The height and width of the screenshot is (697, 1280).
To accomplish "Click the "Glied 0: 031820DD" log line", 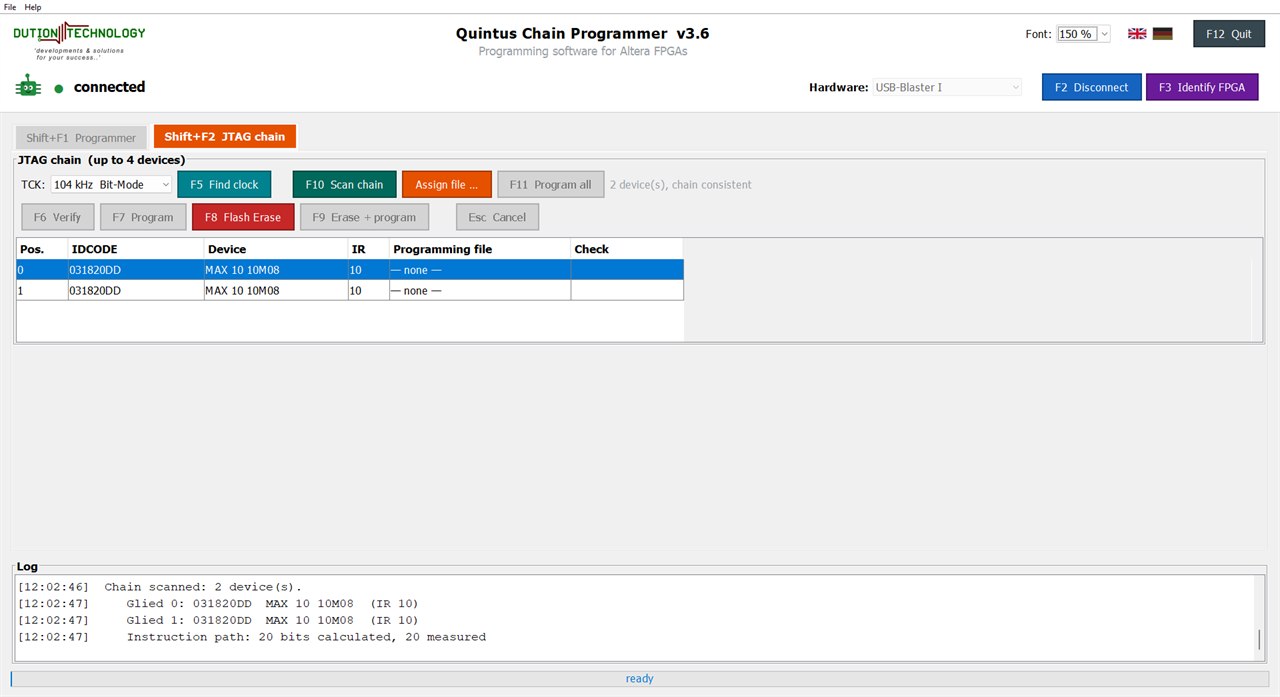I will pos(272,604).
